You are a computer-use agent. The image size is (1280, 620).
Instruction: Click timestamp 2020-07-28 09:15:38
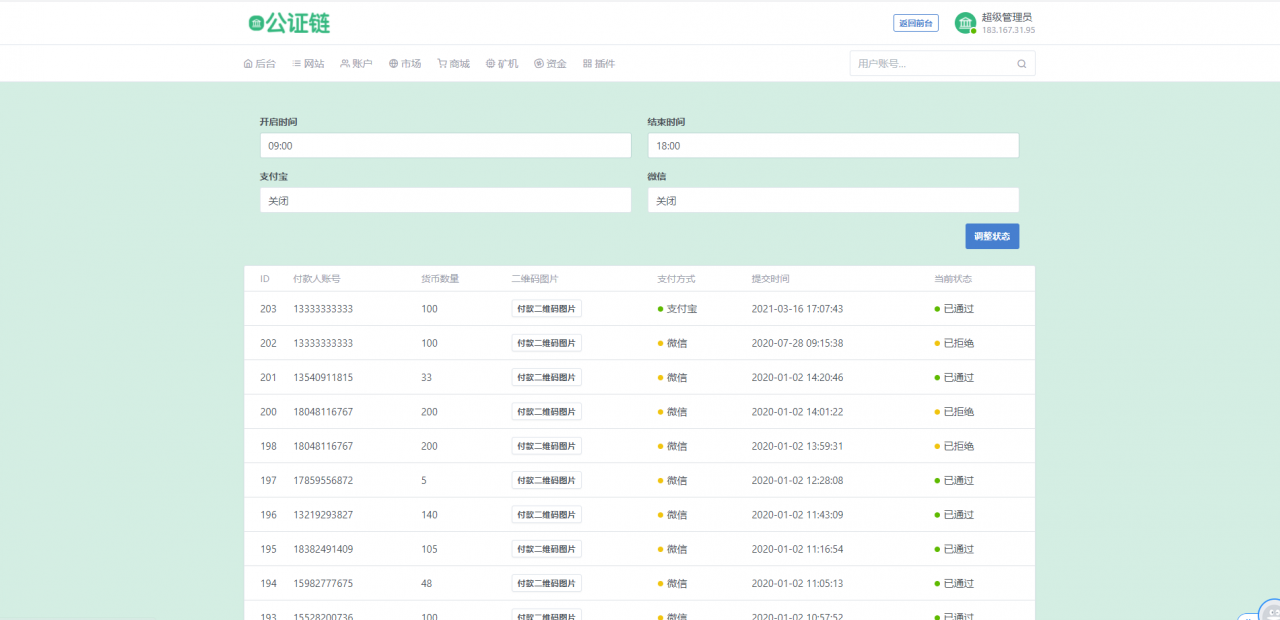(x=797, y=343)
